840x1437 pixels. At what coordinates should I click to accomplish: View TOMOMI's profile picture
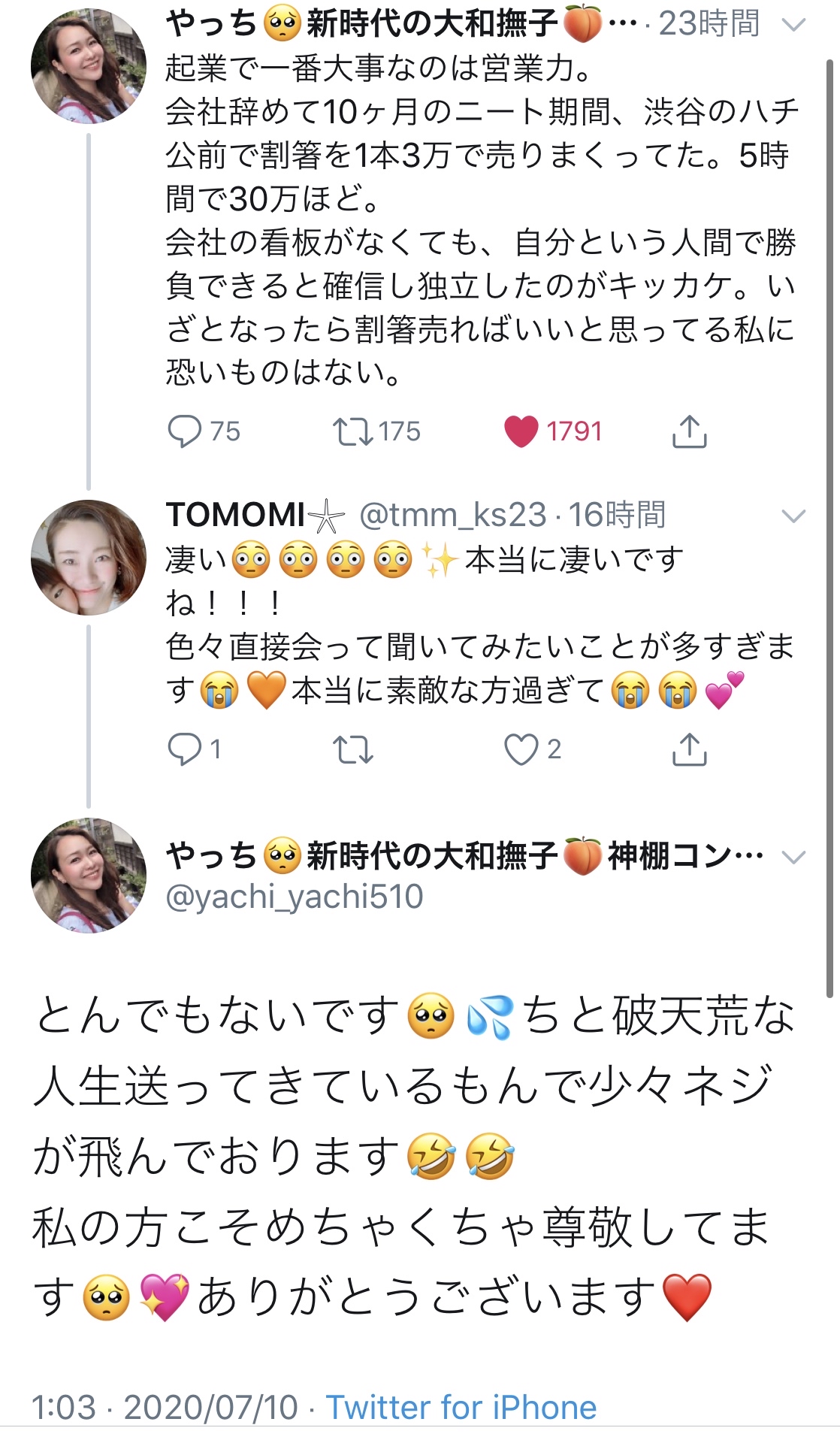click(89, 558)
